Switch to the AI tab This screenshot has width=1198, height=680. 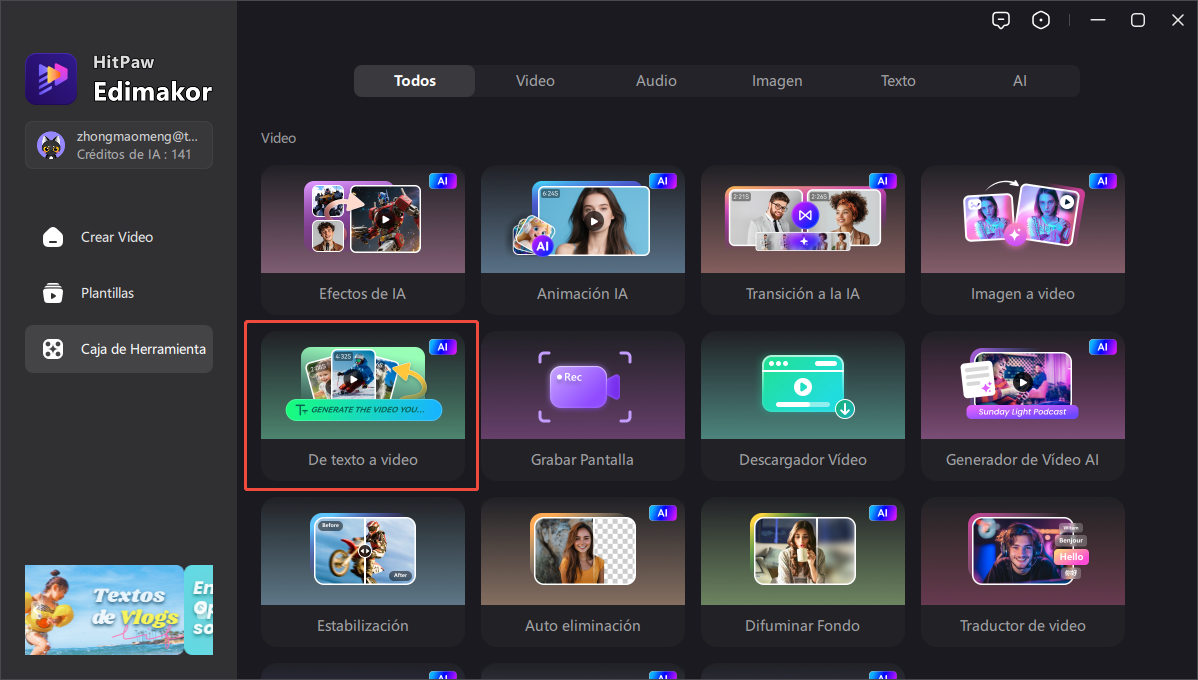(1019, 81)
